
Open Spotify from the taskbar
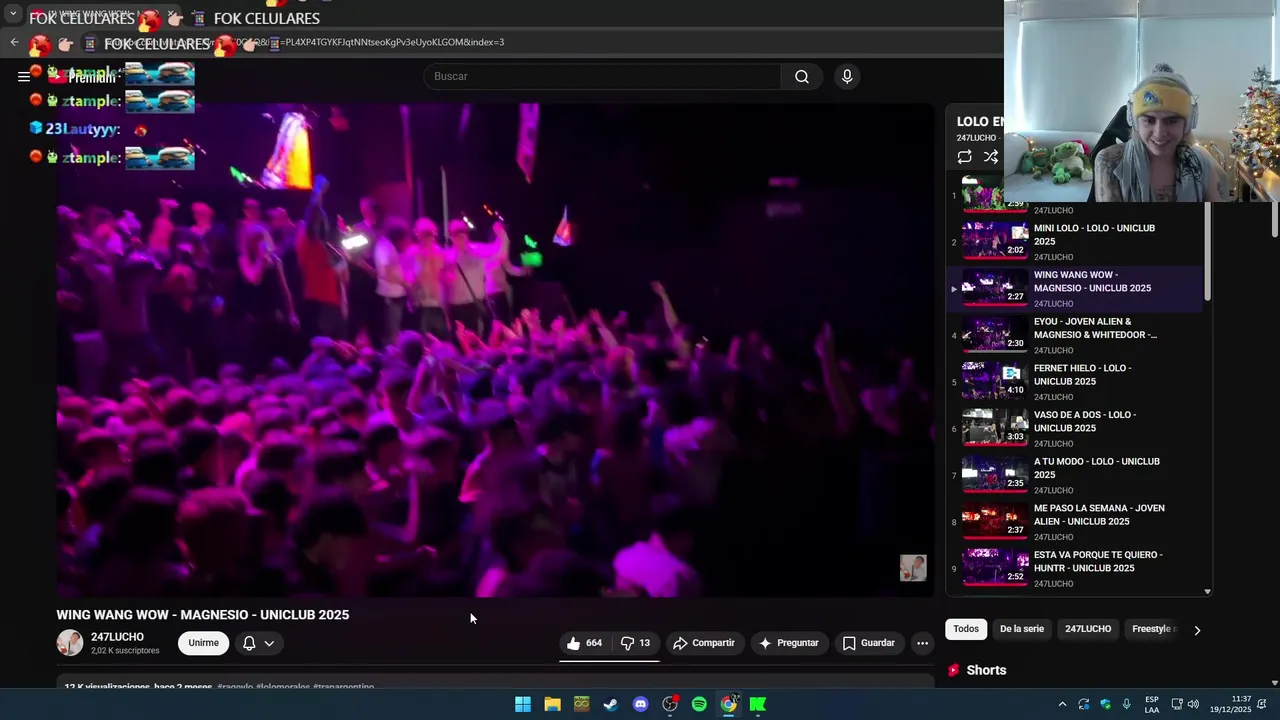[699, 705]
